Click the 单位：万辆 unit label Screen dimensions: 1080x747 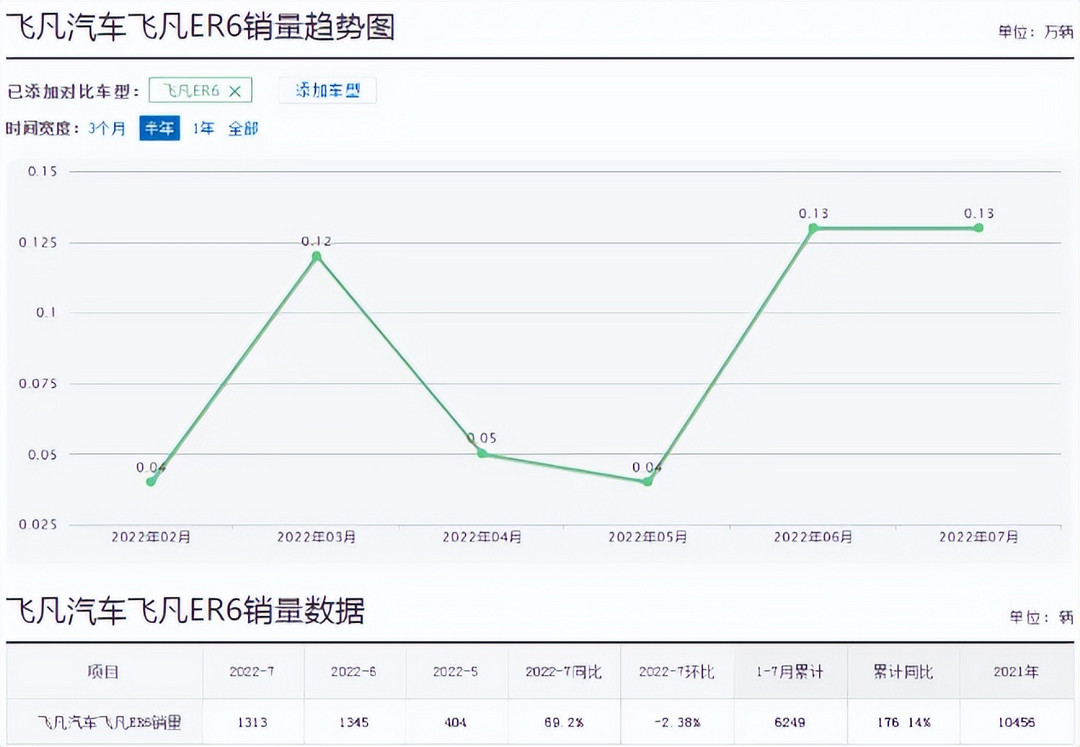[1036, 32]
